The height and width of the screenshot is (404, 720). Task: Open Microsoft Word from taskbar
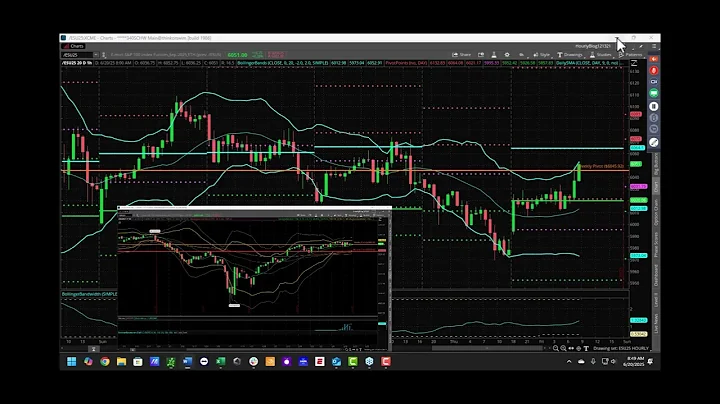(x=187, y=362)
